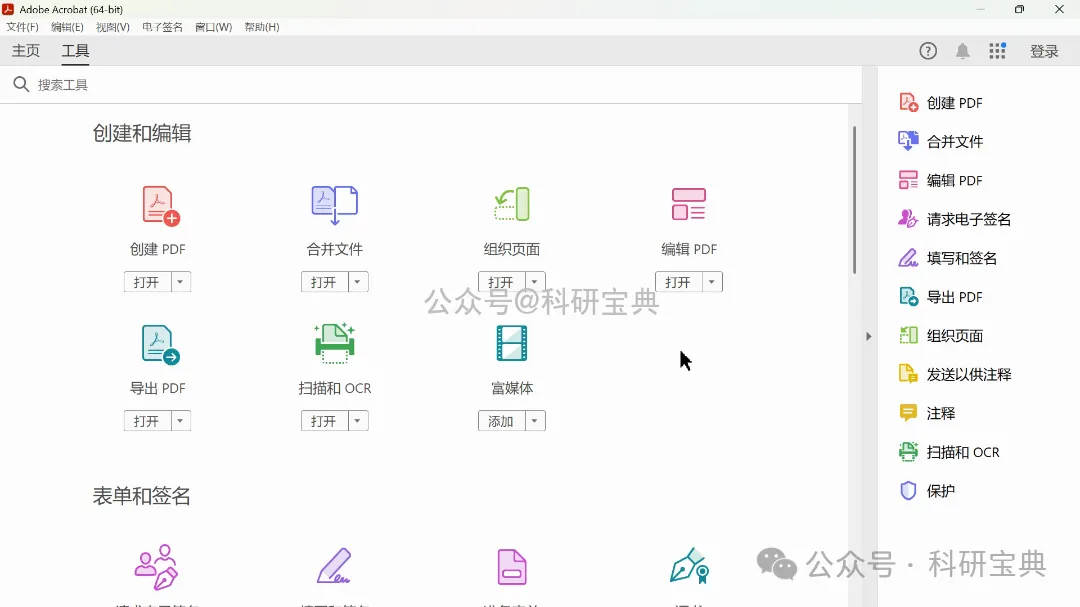Select 合并文件 in right sidebar
Image resolution: width=1080 pixels, height=607 pixels.
click(941, 141)
